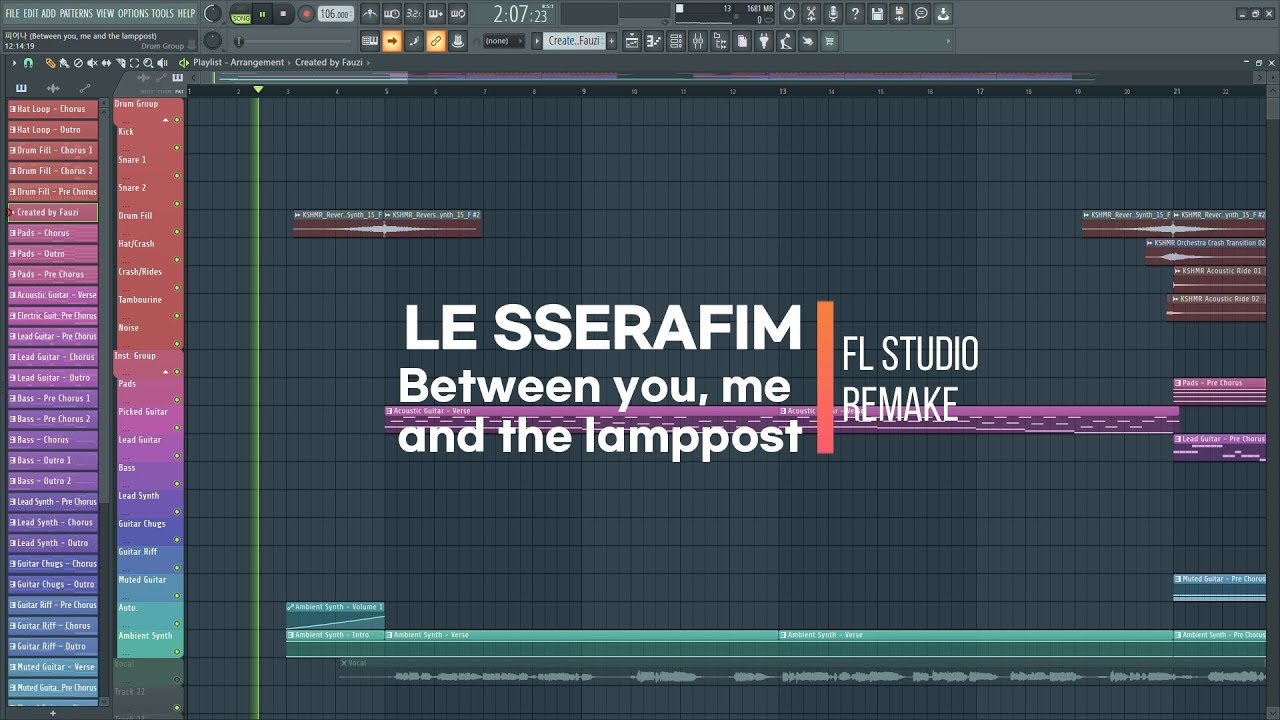Collapse the Inst. Group track group
The height and width of the screenshot is (720, 1280).
coord(165,372)
